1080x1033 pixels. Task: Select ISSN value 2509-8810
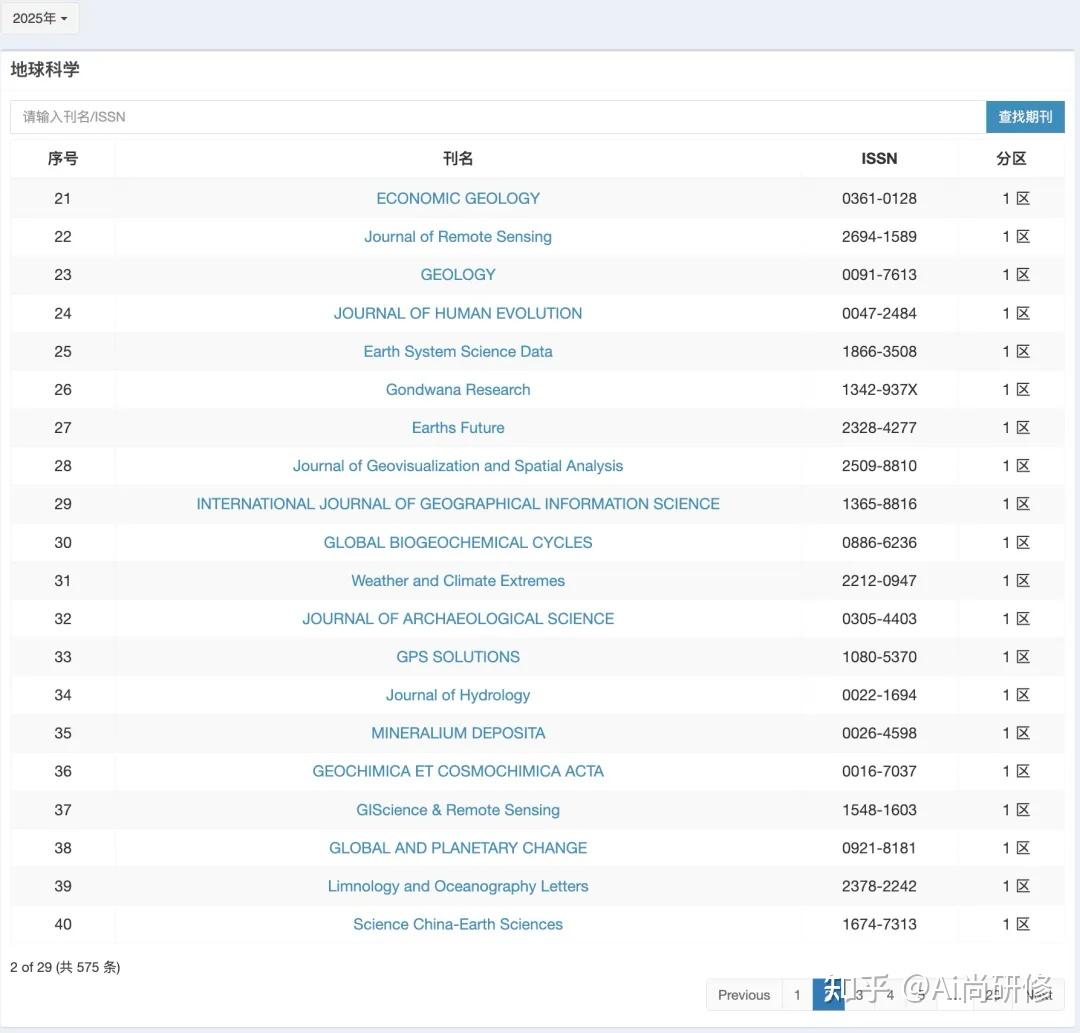tap(880, 466)
